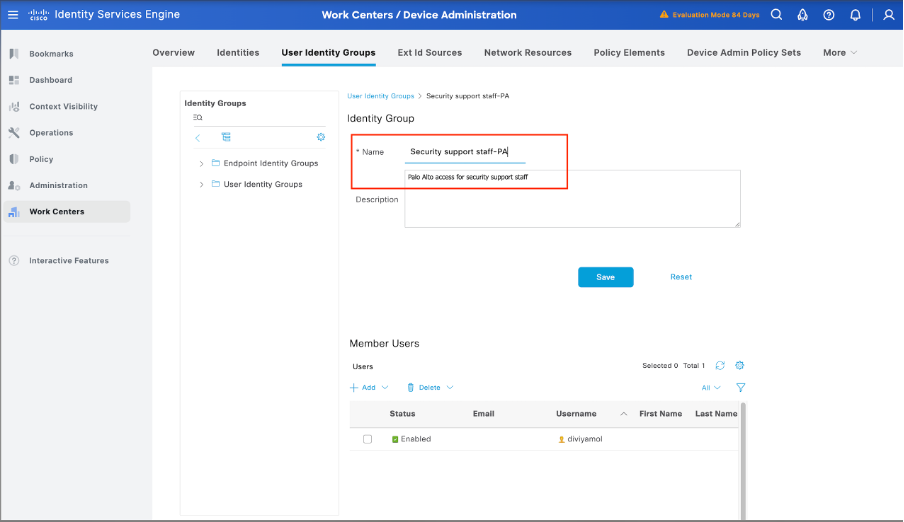Click the Identity Groups search icon
Screen dimensions: 904x522
[x=198, y=117]
